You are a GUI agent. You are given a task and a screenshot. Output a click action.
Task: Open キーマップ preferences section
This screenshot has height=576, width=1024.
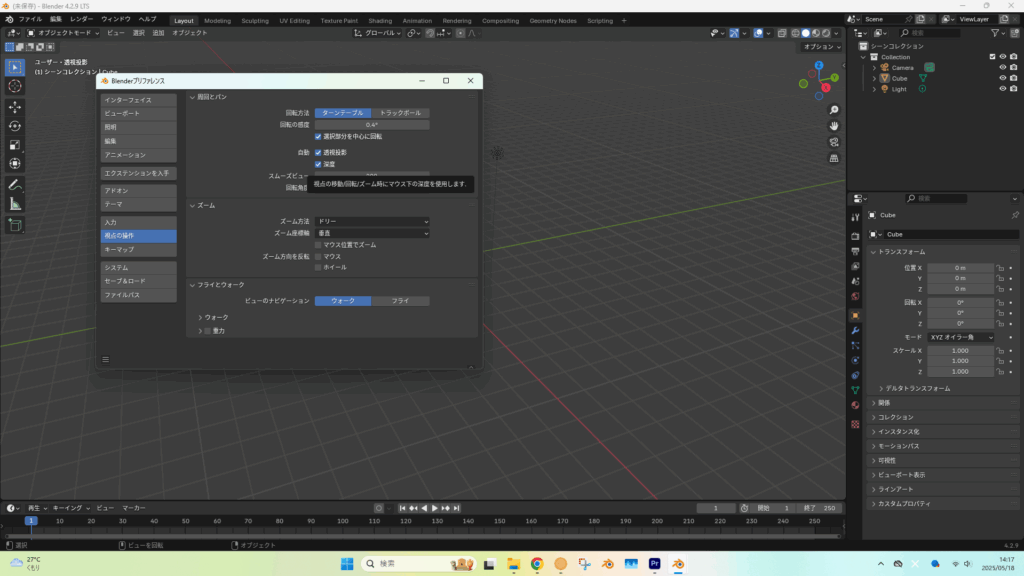(138, 249)
